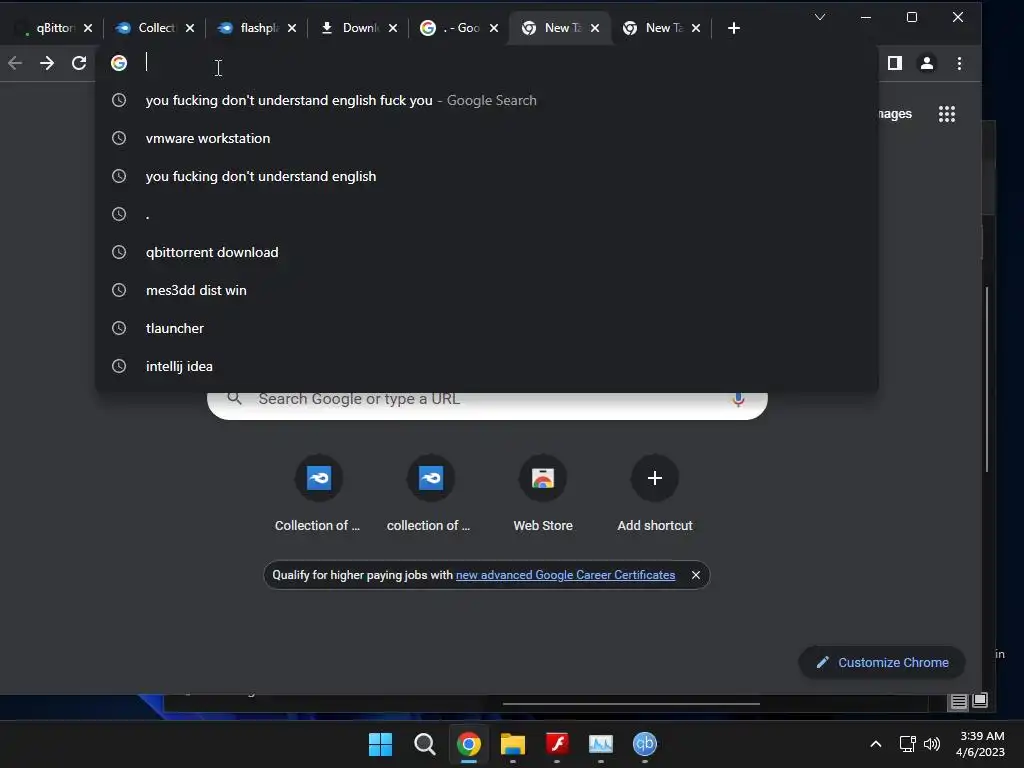Open Chrome's three-dot menu

tap(959, 63)
